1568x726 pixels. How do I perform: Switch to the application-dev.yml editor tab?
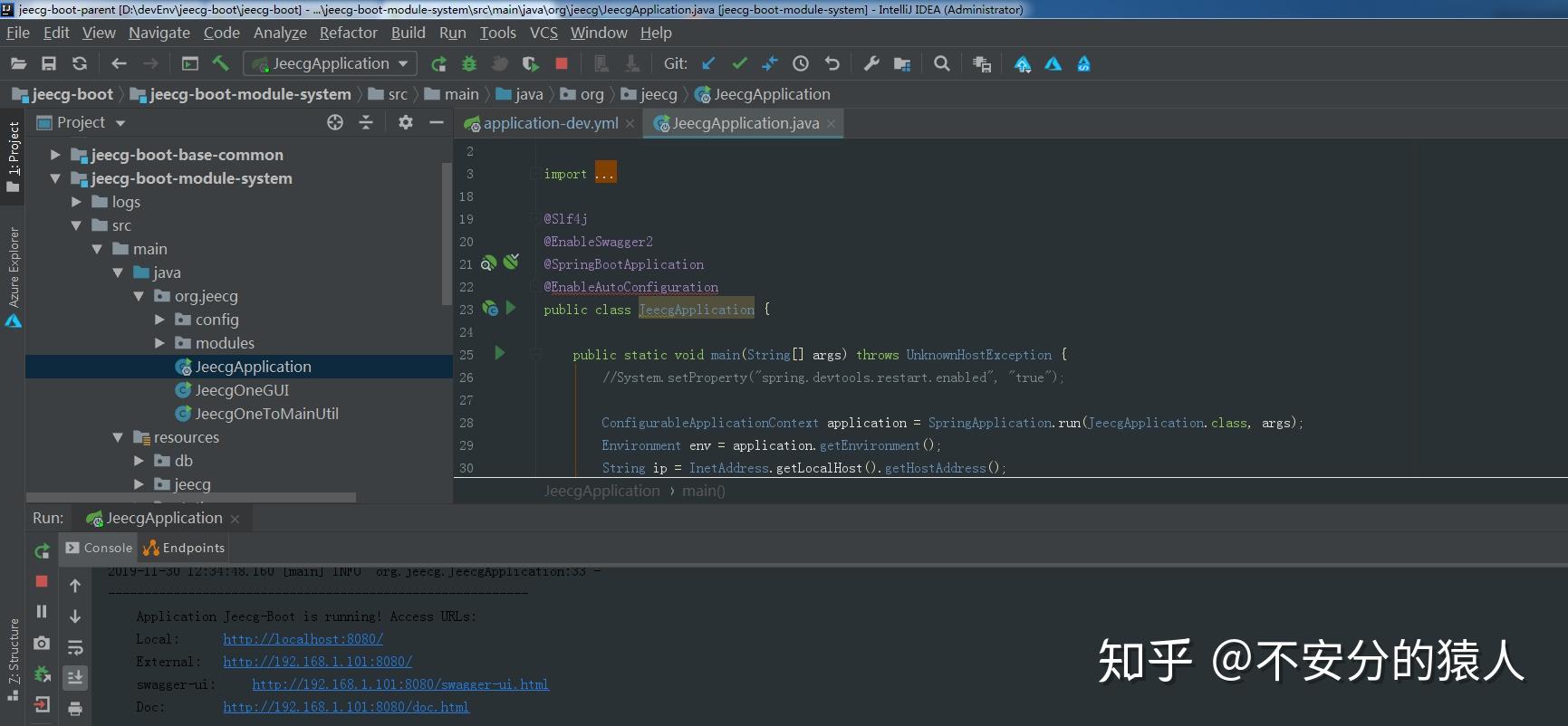549,123
